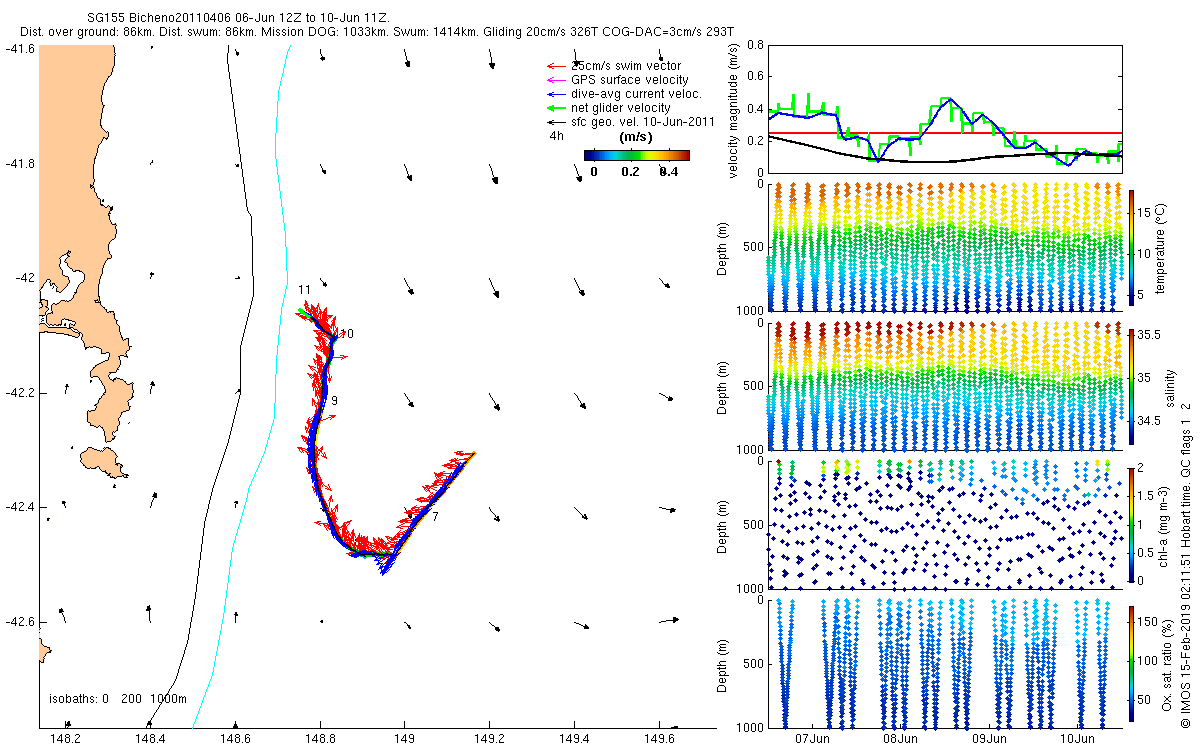Click the '08Jun' date tick label
The image size is (1200, 750).
pos(901,739)
